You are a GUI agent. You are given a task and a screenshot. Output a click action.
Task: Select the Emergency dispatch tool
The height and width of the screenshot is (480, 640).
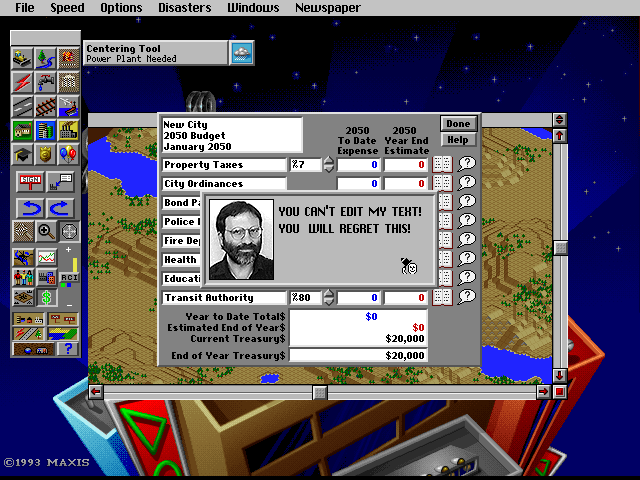tap(69, 59)
